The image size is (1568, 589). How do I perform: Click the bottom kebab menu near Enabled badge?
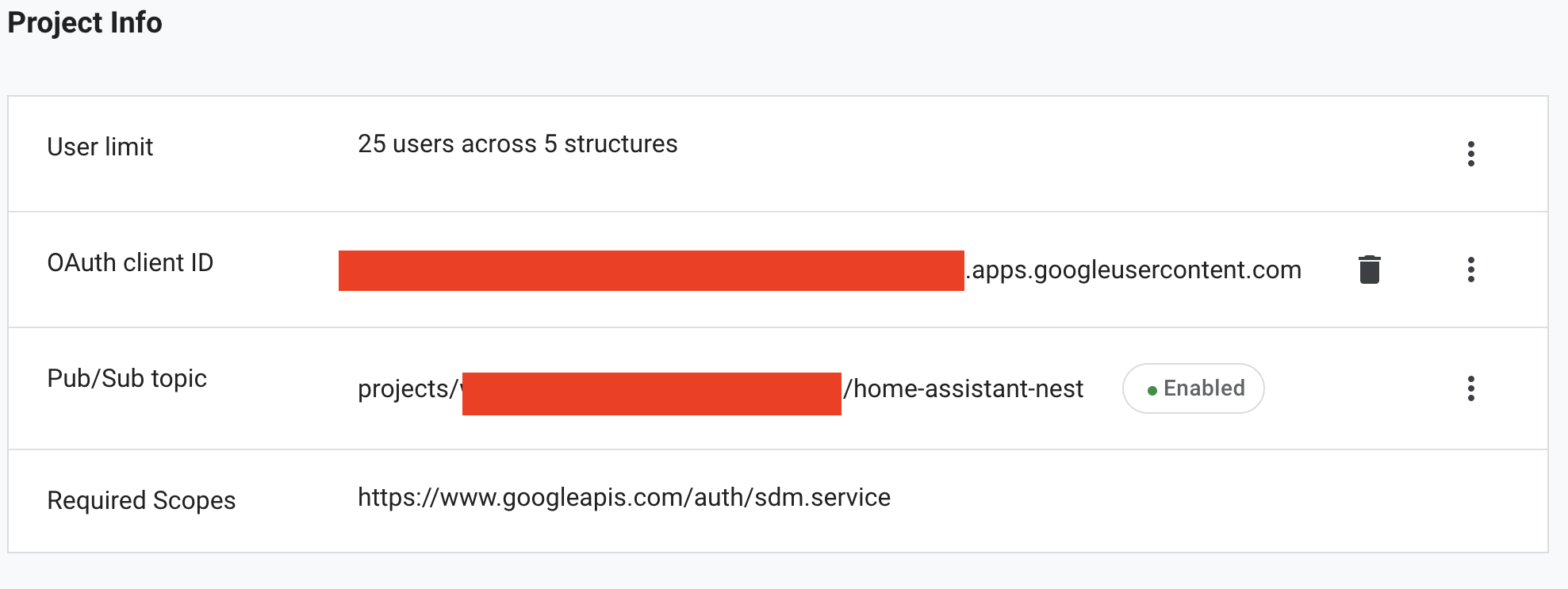1471,388
